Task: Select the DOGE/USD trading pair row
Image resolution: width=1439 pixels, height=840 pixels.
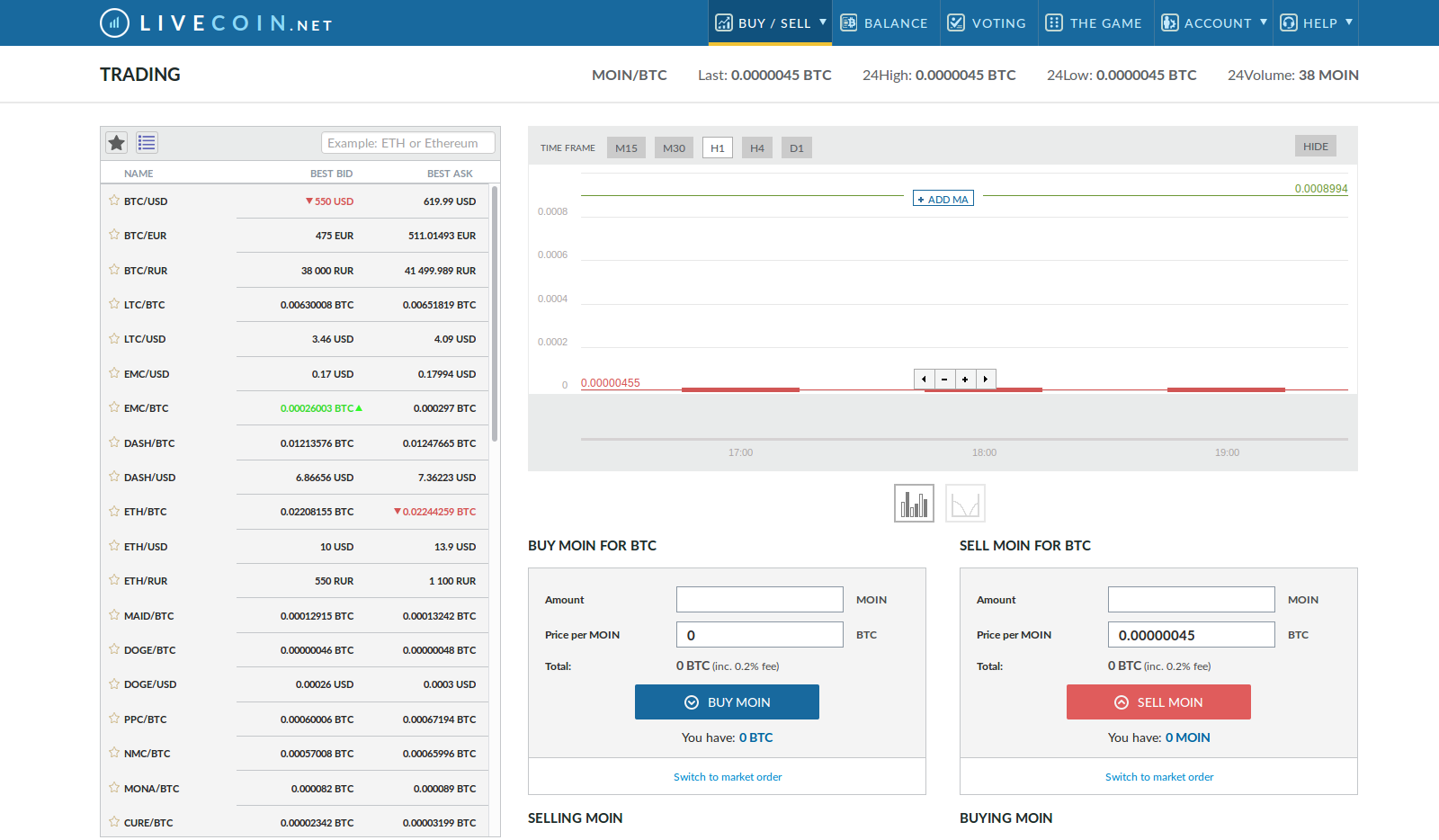Action: pyautogui.click(x=297, y=684)
